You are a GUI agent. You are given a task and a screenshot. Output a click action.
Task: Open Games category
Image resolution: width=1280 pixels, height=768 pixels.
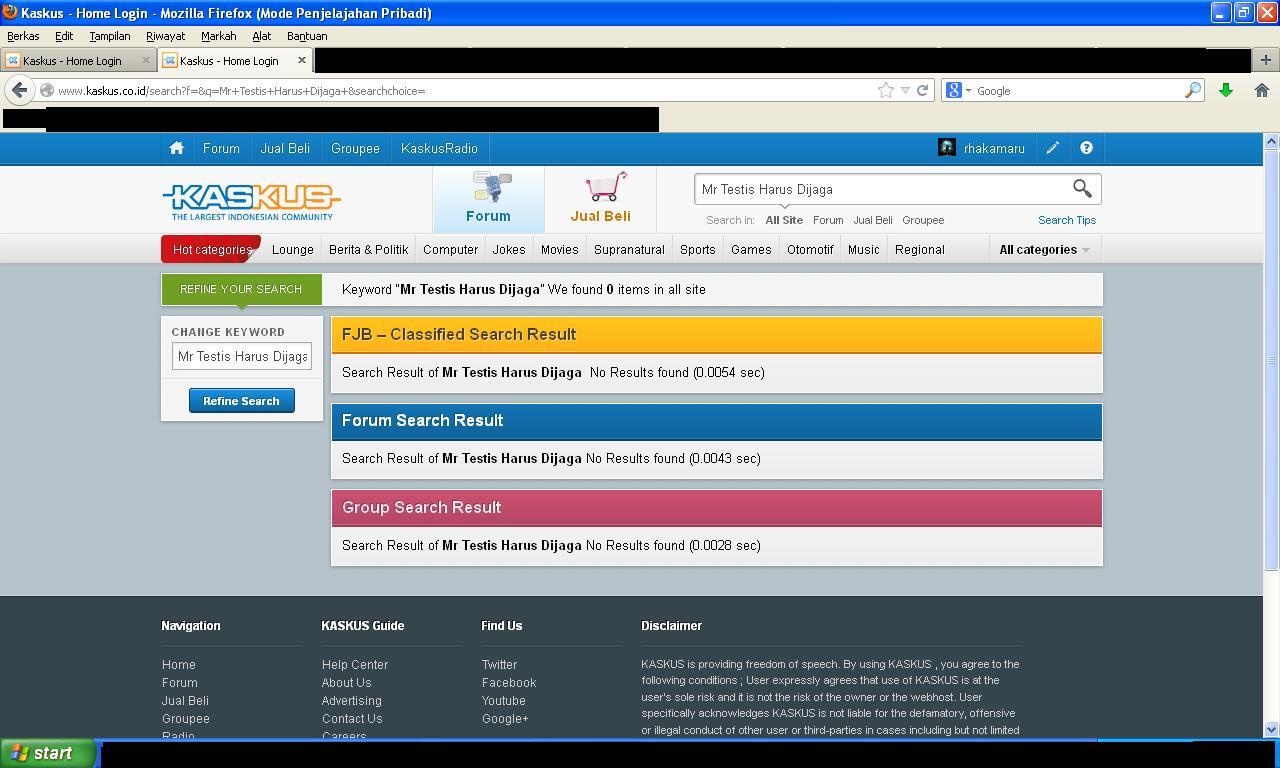pos(751,249)
